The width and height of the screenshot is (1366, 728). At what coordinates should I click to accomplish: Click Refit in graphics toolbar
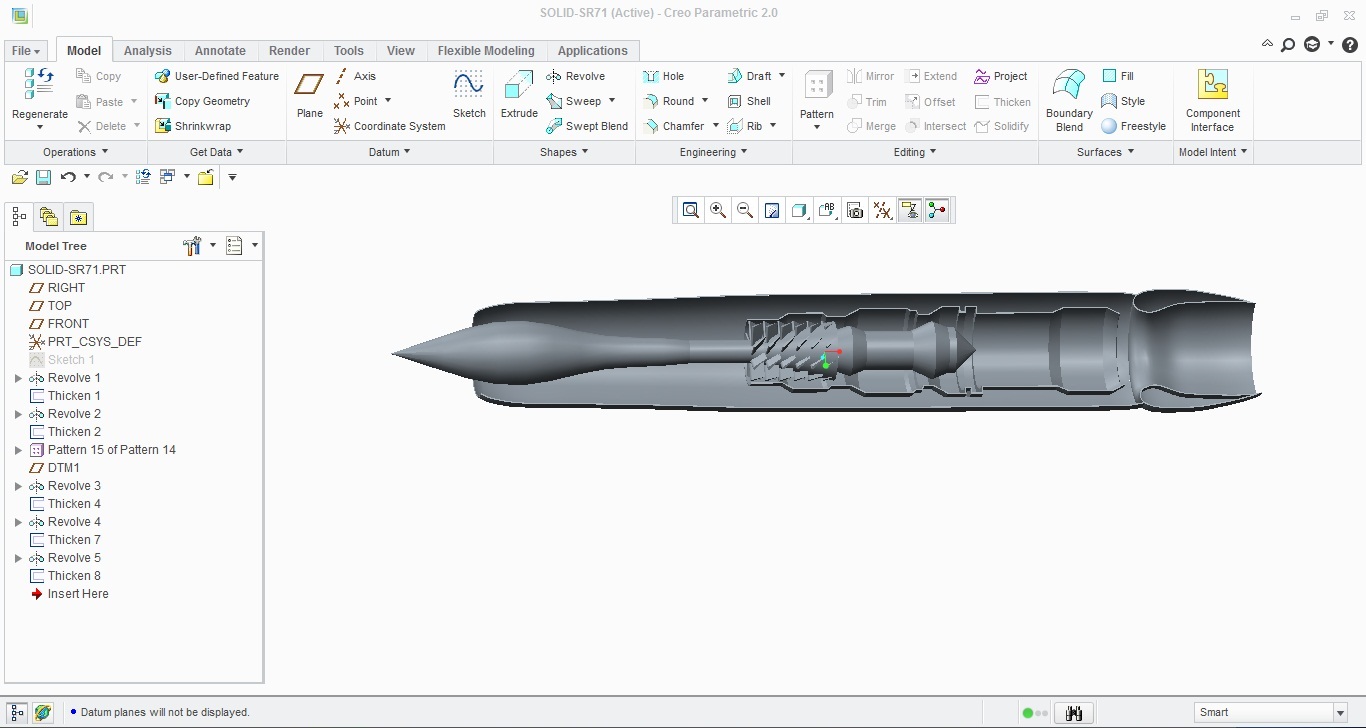click(690, 210)
